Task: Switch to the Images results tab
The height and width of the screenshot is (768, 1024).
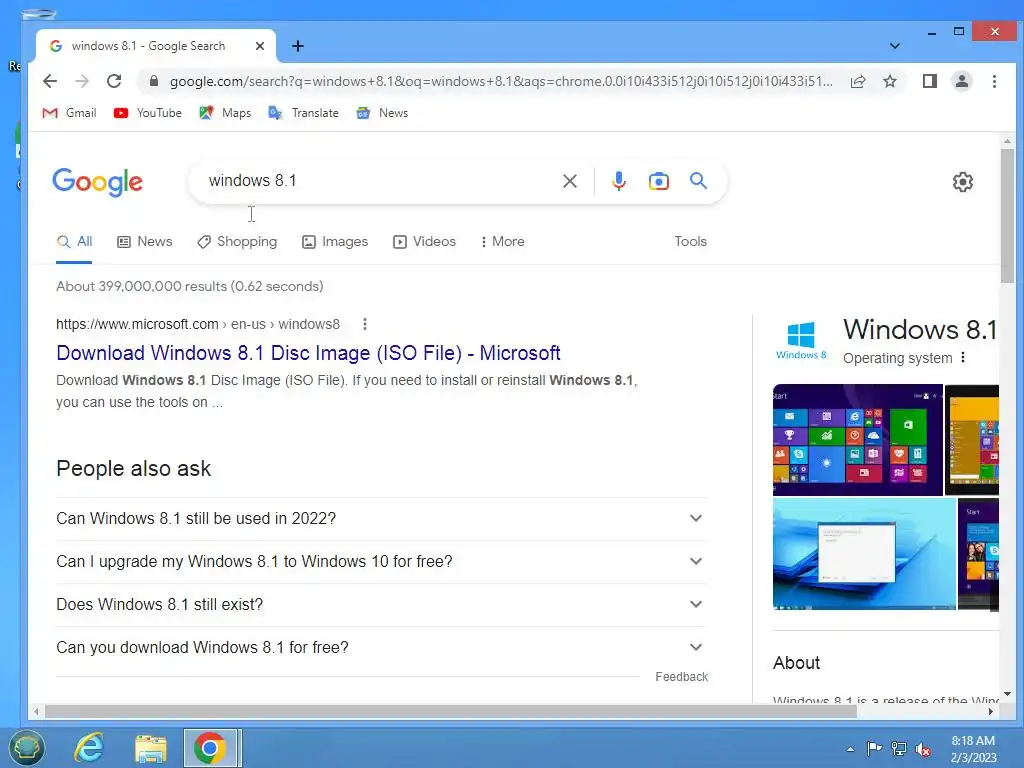Action: point(335,242)
